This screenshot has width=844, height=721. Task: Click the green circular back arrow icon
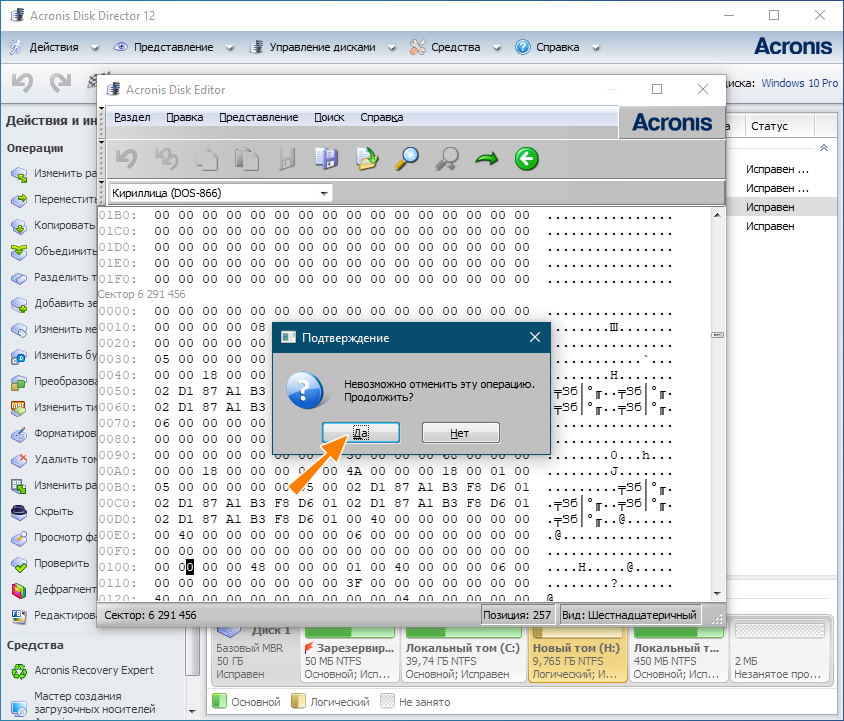pyautogui.click(x=527, y=158)
